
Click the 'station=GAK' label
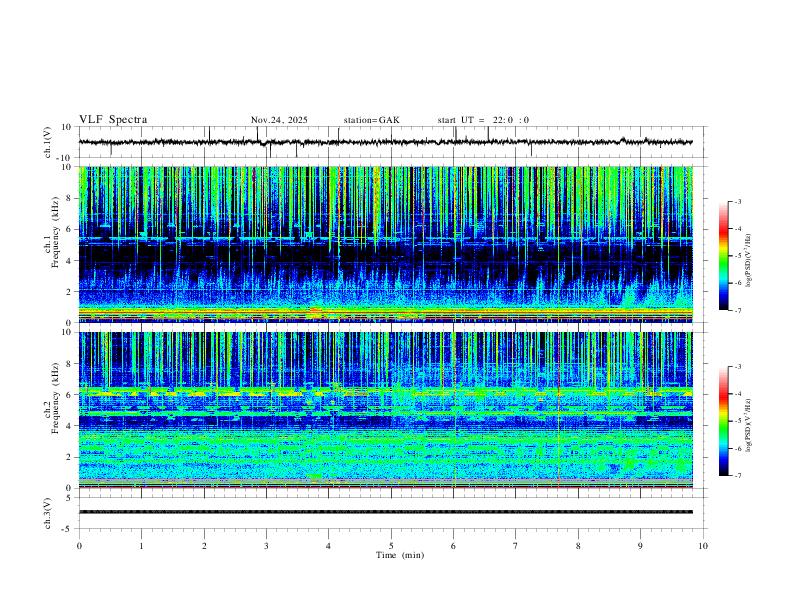click(372, 120)
